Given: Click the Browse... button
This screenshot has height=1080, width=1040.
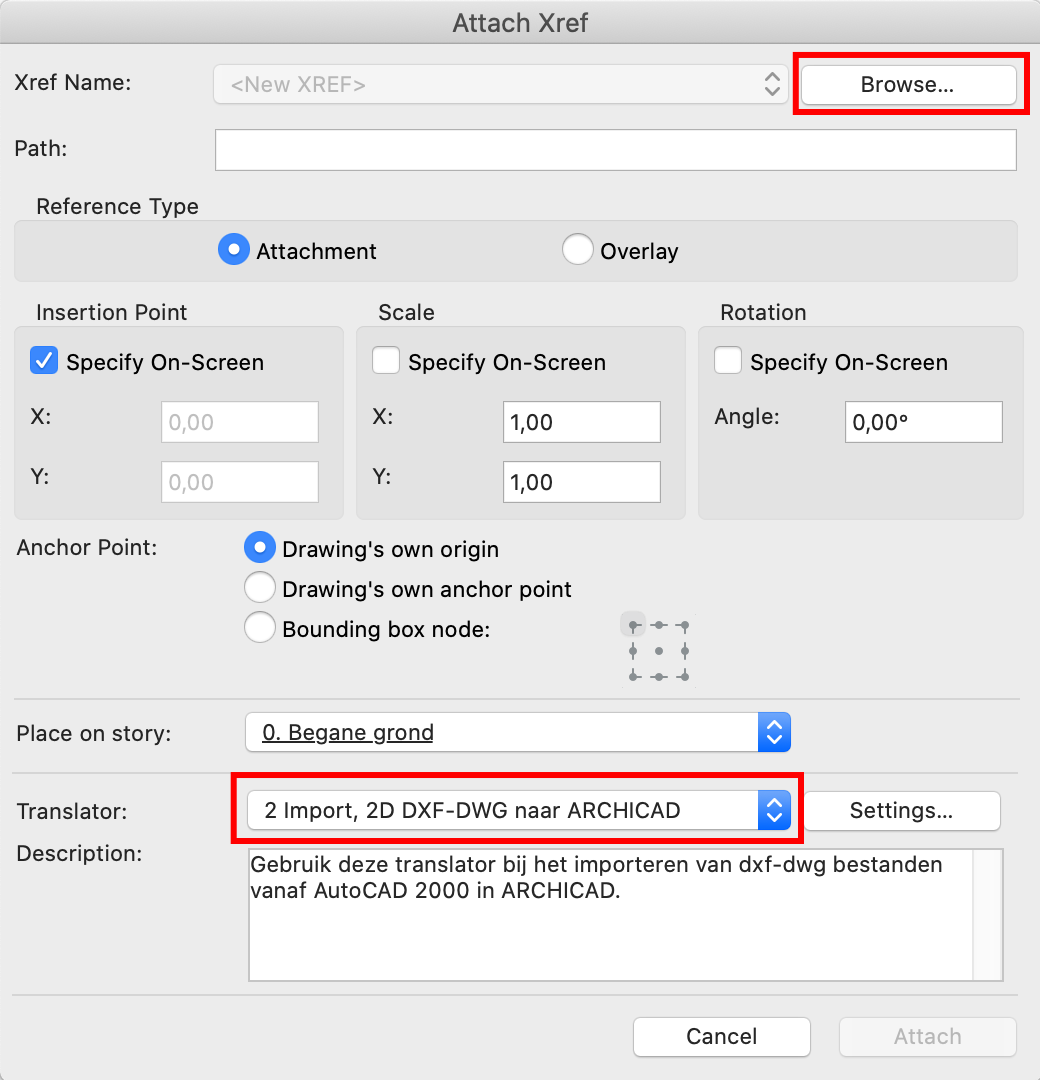Looking at the screenshot, I should click(908, 85).
